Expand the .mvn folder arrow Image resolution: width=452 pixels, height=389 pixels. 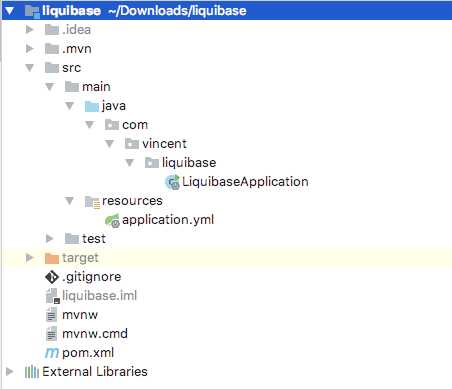pos(30,49)
